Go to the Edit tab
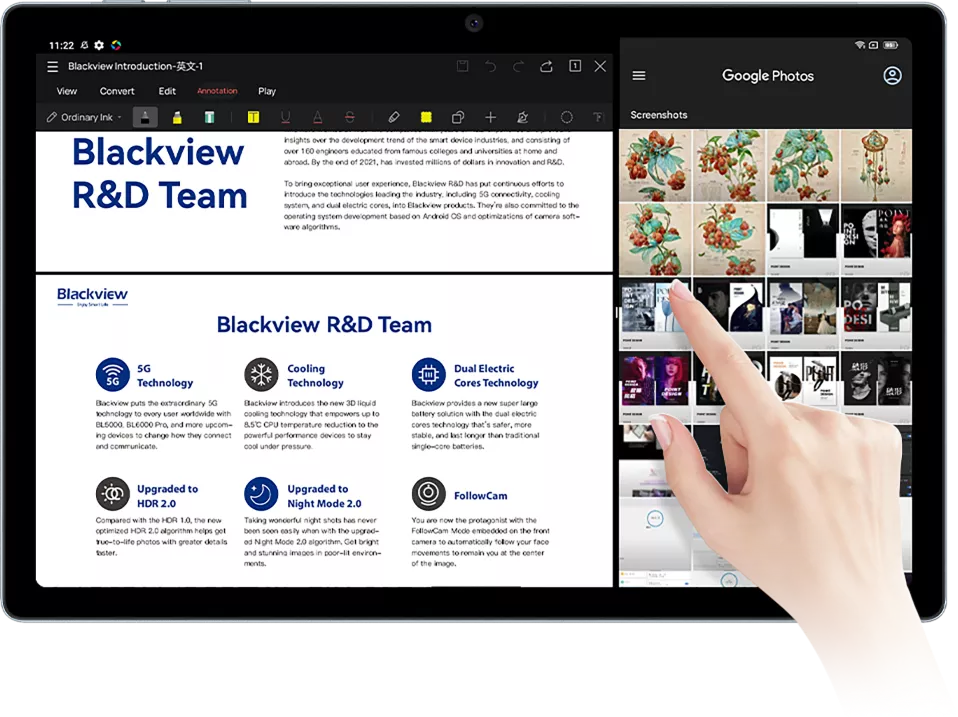The height and width of the screenshot is (717, 958). pyautogui.click(x=167, y=91)
